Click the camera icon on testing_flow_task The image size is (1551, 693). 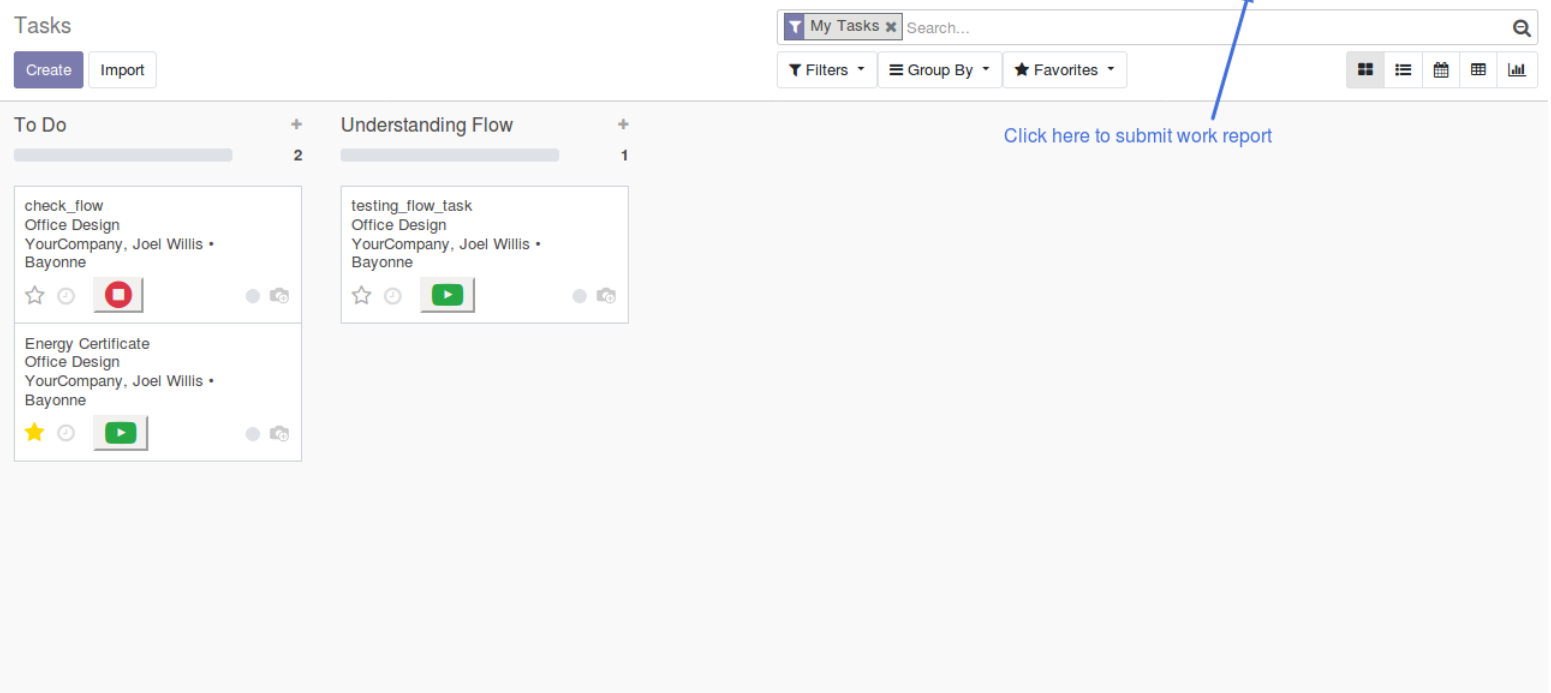click(x=606, y=296)
